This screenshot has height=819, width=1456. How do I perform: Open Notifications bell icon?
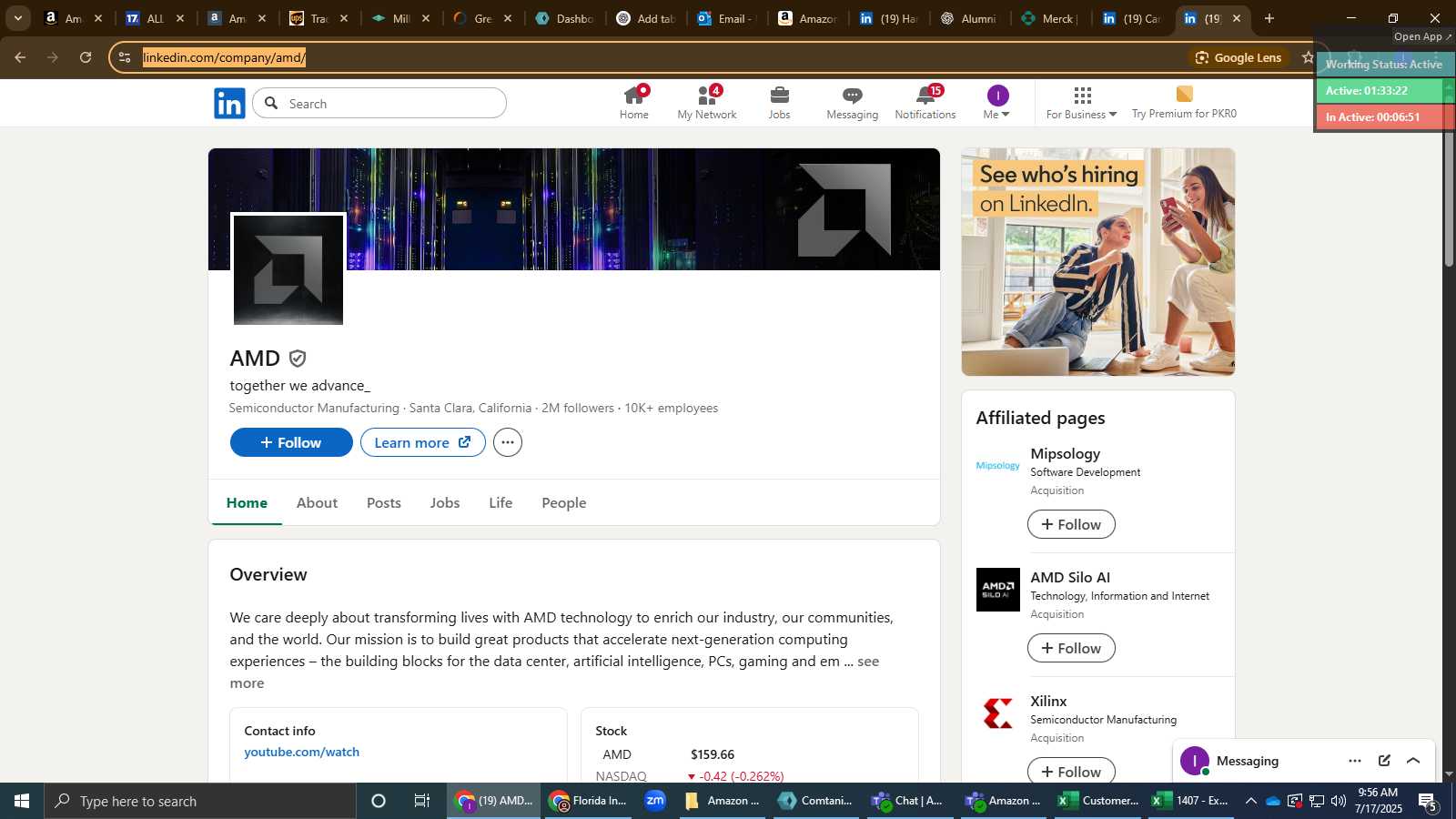[925, 103]
